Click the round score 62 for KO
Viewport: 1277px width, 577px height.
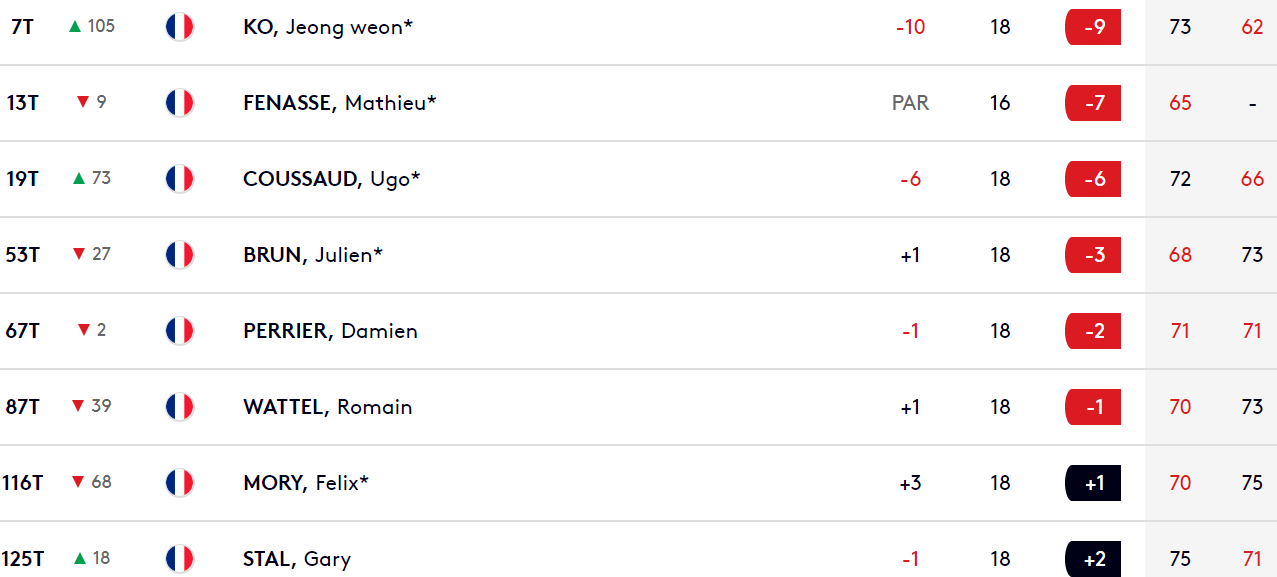pos(1252,27)
